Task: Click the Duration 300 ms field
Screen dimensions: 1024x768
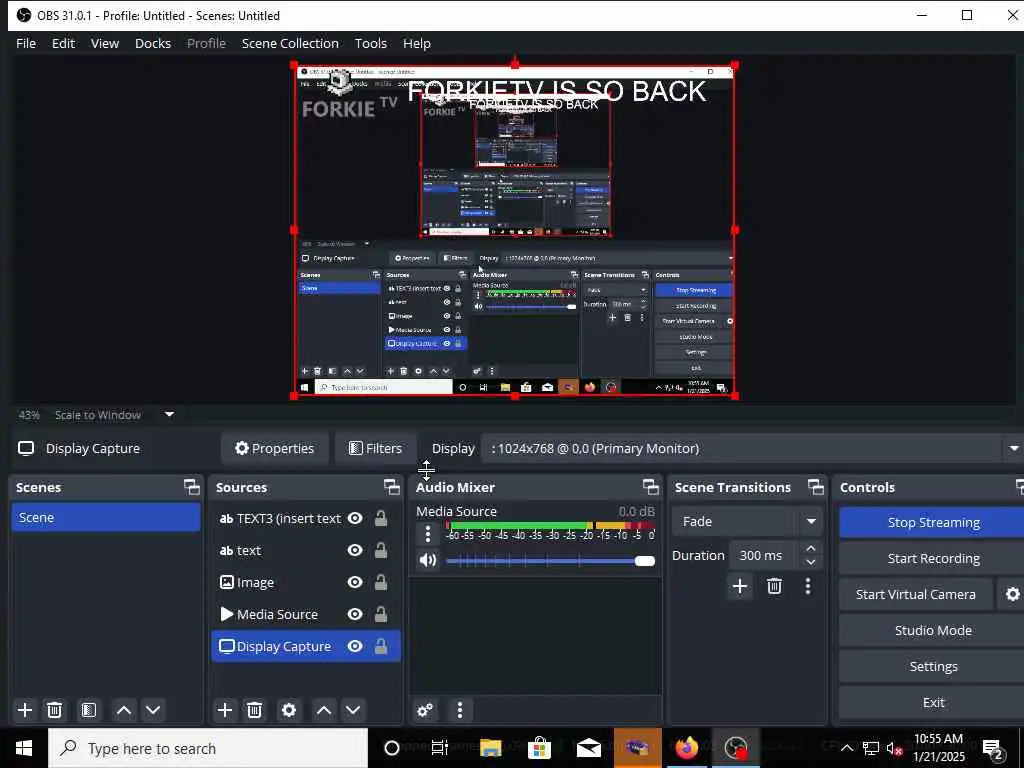Action: [x=763, y=555]
